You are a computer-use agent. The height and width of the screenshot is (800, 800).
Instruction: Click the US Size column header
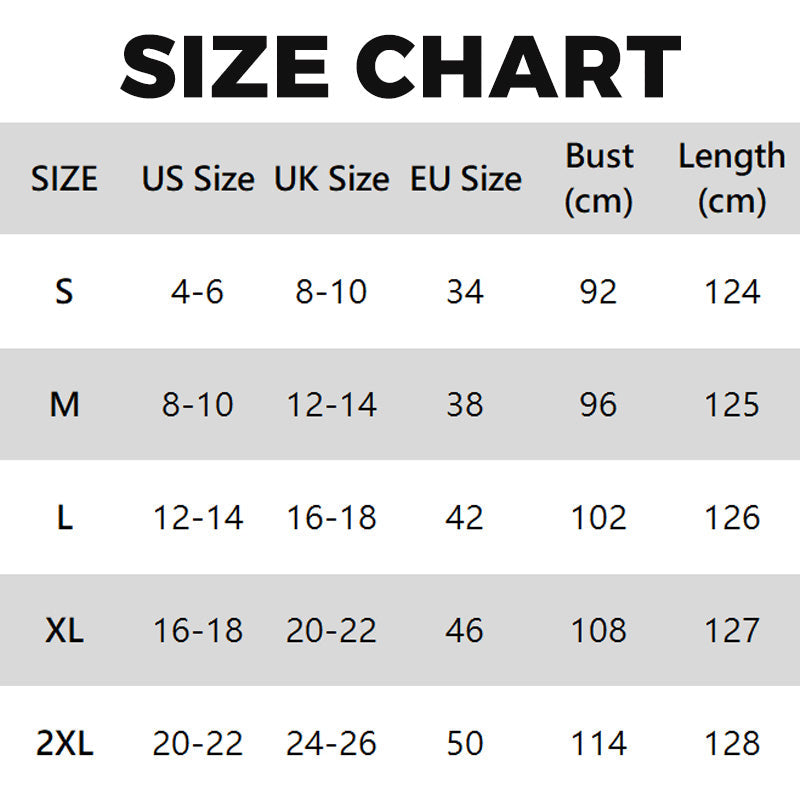198,180
